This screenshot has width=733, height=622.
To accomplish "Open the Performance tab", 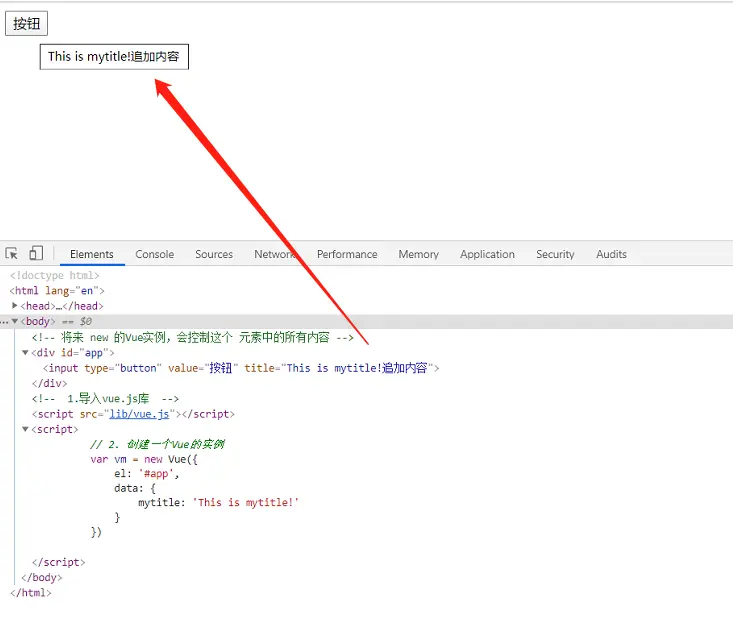I will [x=347, y=254].
